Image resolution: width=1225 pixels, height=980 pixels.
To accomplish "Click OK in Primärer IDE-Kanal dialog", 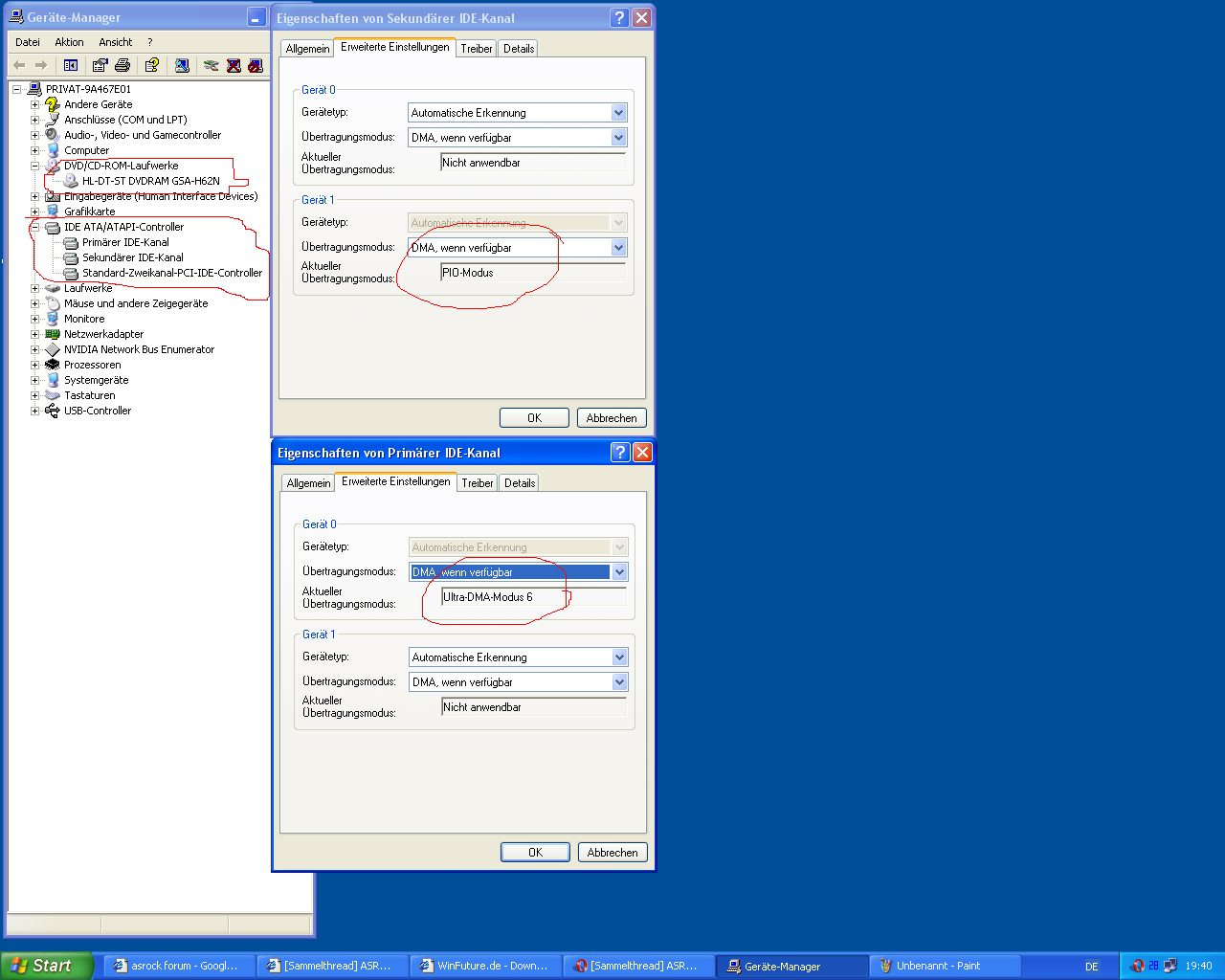I will [535, 852].
